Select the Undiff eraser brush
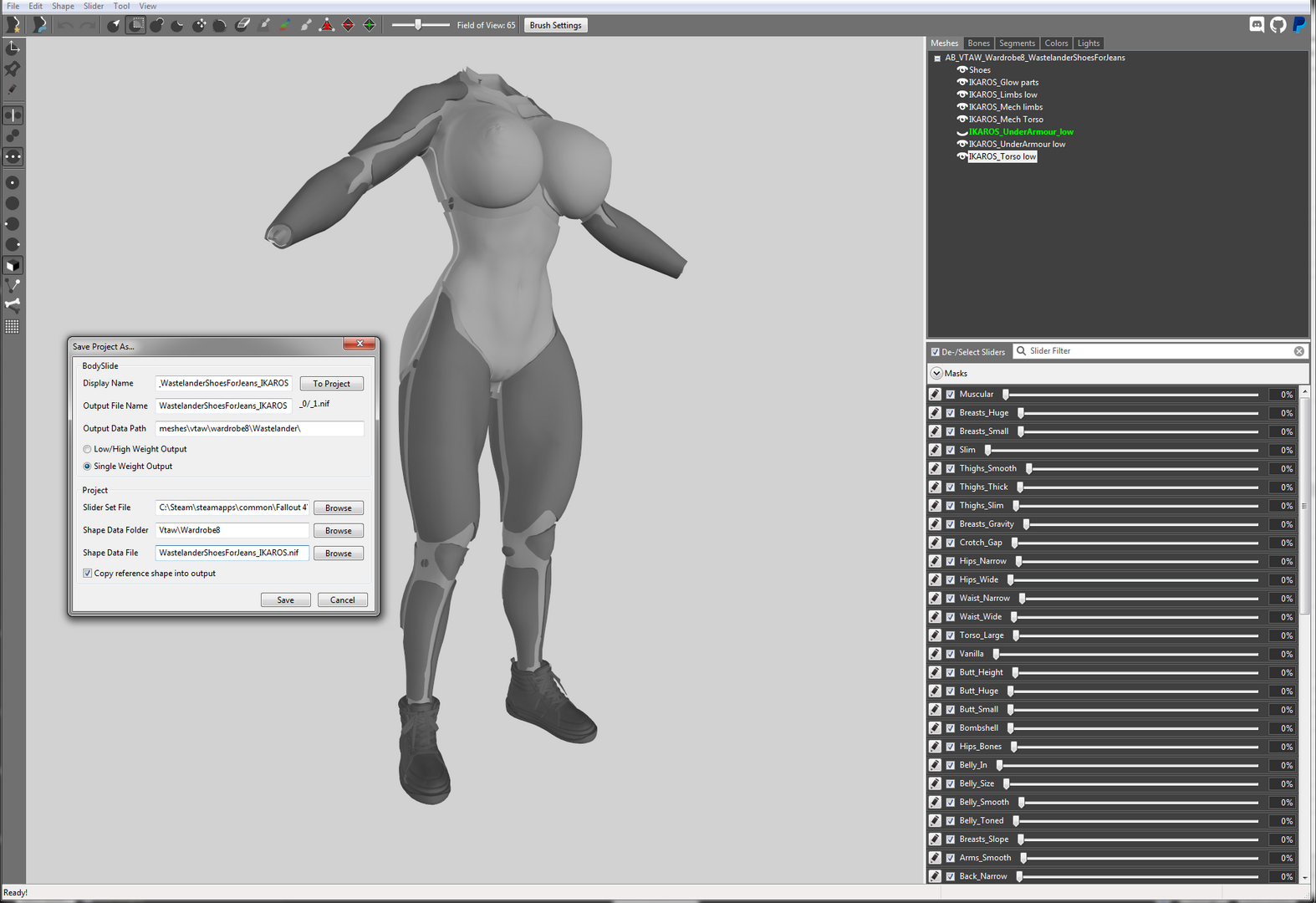Image resolution: width=1316 pixels, height=903 pixels. (242, 25)
